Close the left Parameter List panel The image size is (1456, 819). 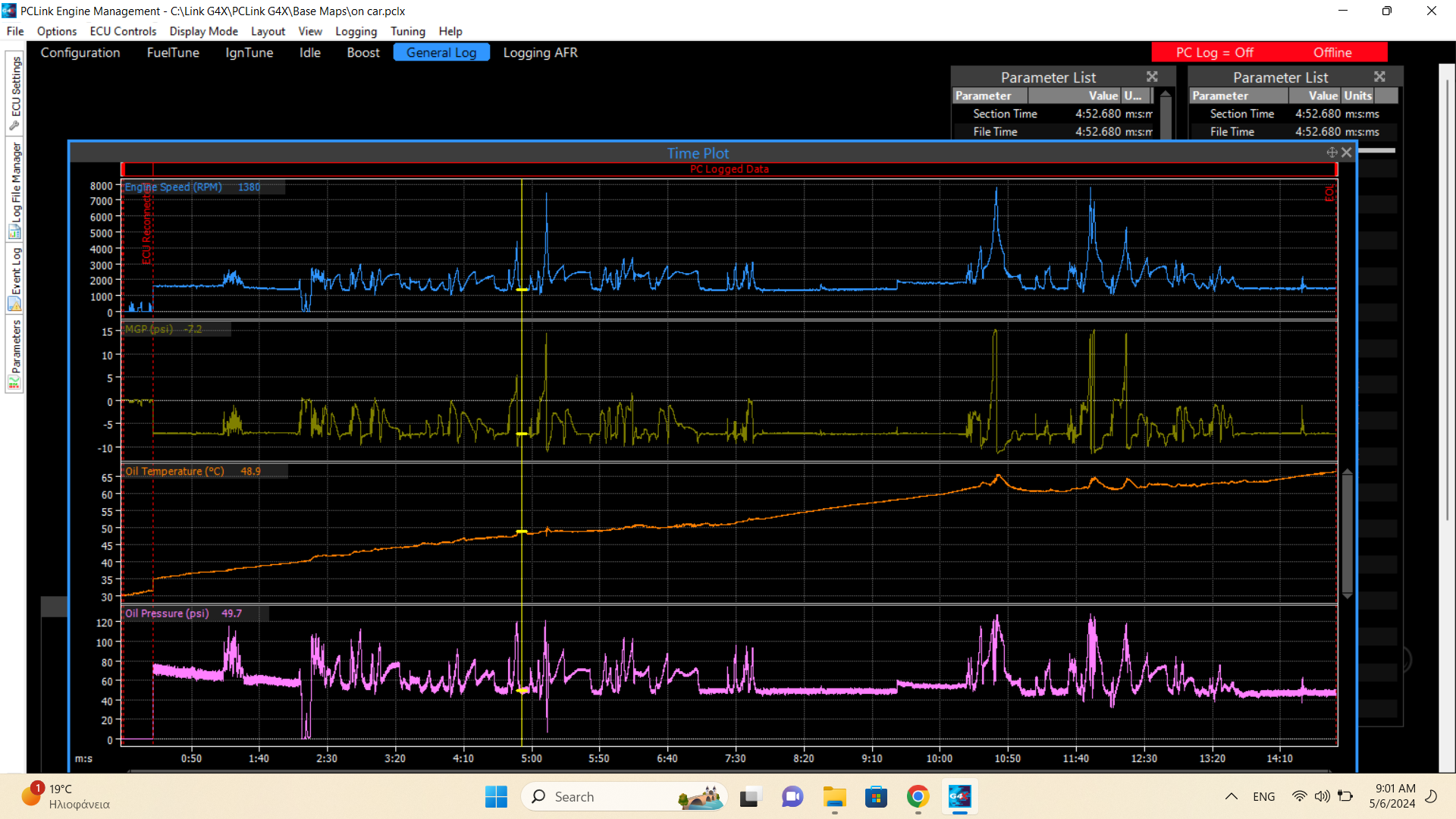(x=1152, y=77)
